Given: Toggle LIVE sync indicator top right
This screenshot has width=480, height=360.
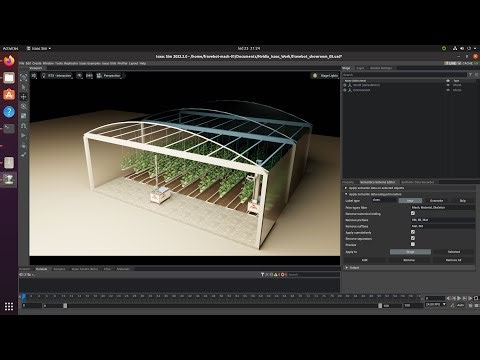Looking at the screenshot, I should 450,63.
